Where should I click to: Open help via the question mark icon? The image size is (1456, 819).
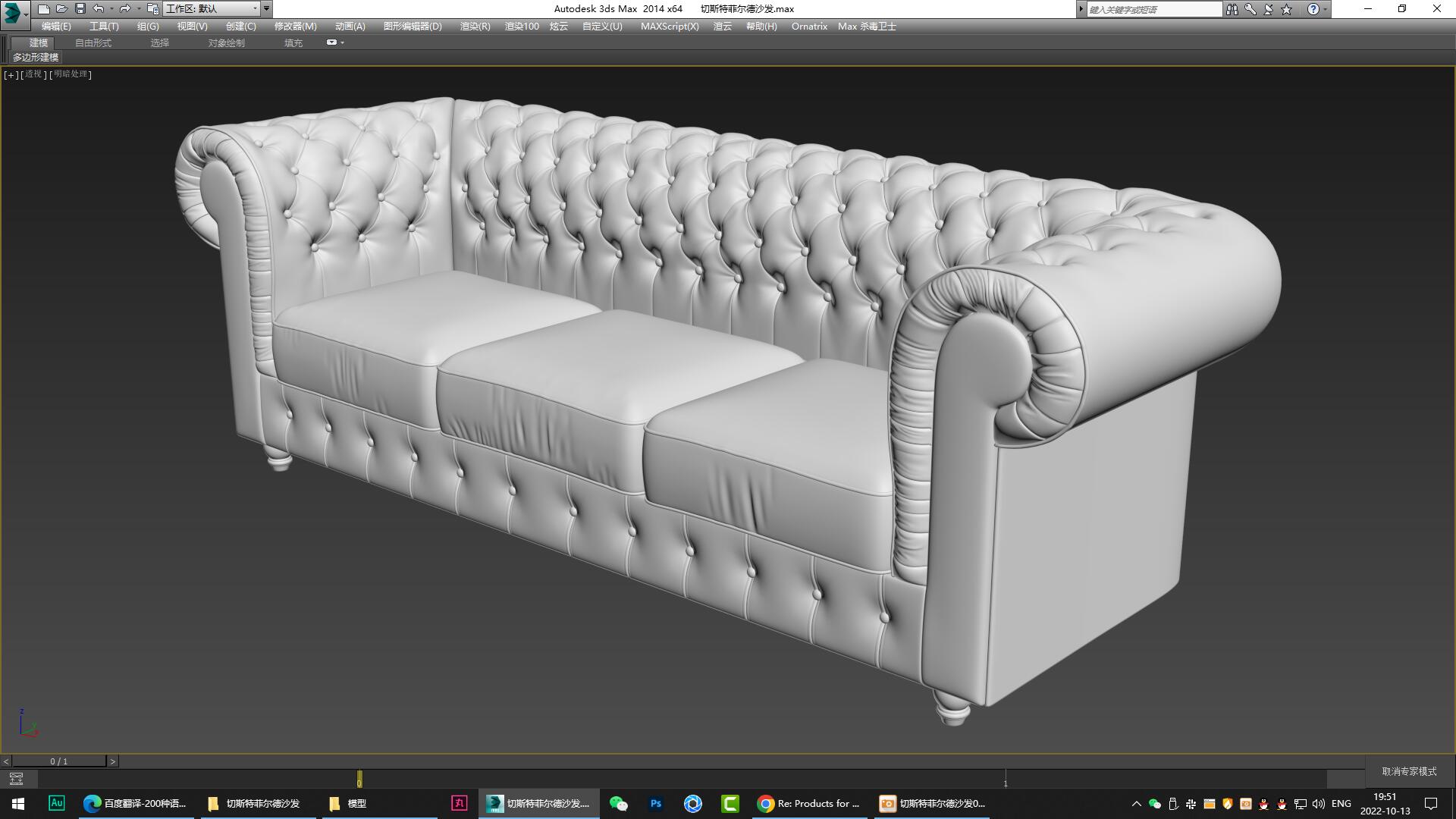1314,8
